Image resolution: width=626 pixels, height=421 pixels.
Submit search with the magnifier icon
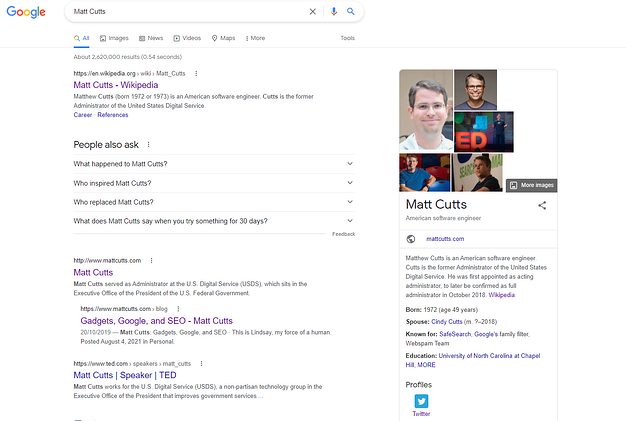point(351,12)
